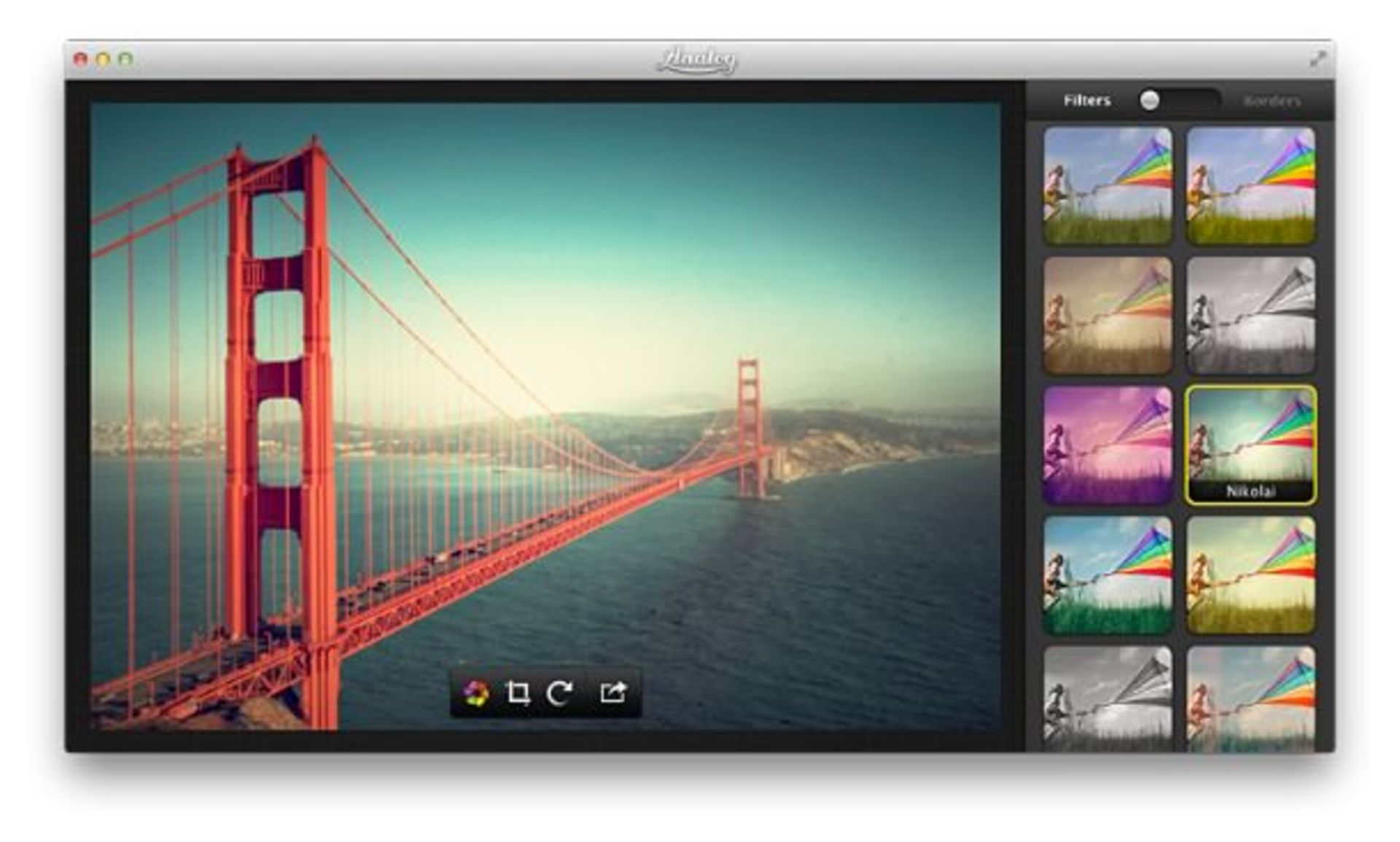Apply the sepia-toned filter thumbnail
The image size is (1400, 842).
pyautogui.click(x=1107, y=315)
